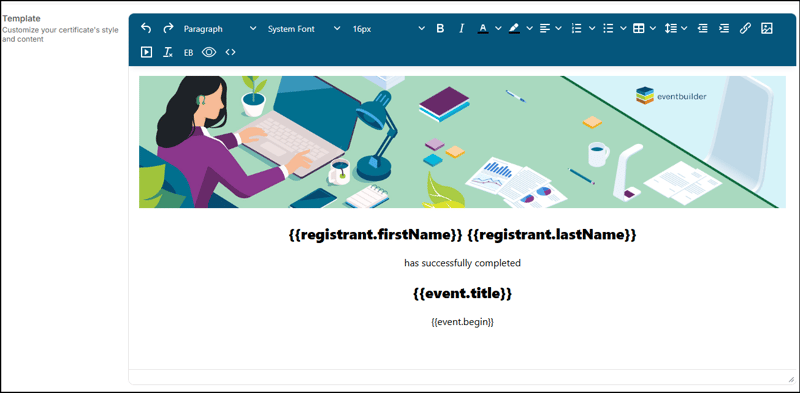Click the text alignment icon

tap(545, 29)
